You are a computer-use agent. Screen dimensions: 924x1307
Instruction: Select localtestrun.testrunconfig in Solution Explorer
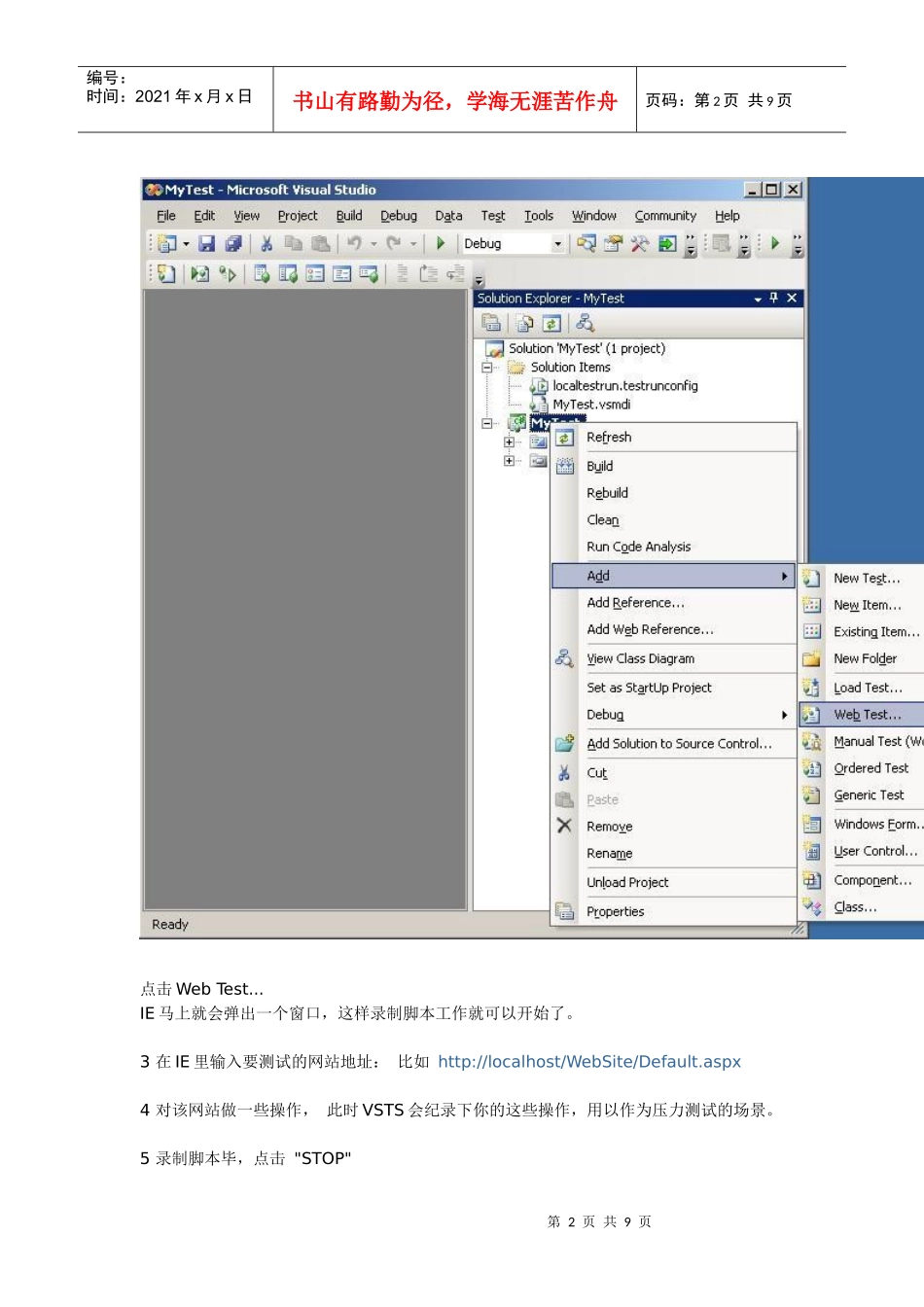(x=625, y=386)
